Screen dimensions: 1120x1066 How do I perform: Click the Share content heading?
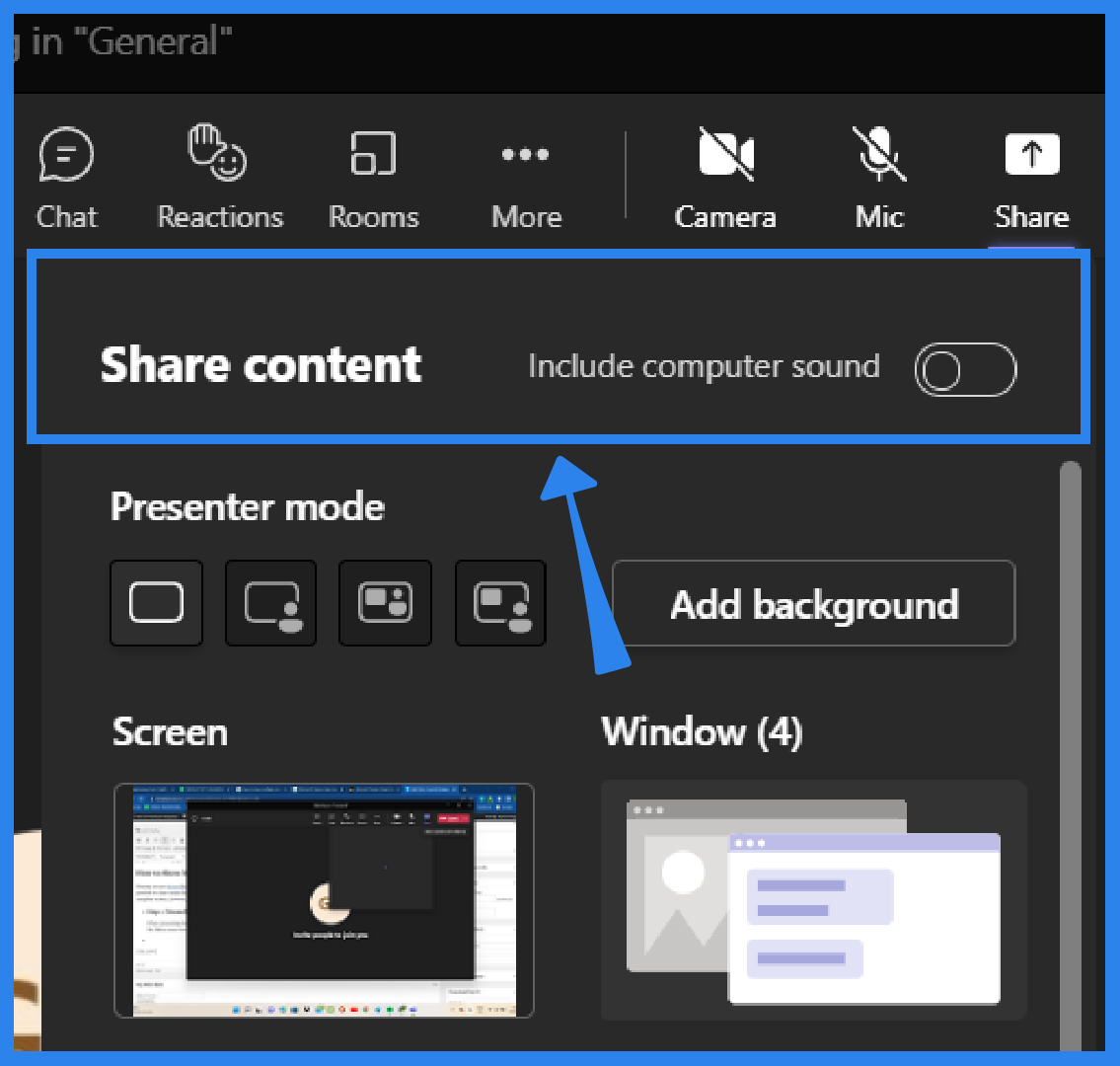click(x=260, y=365)
